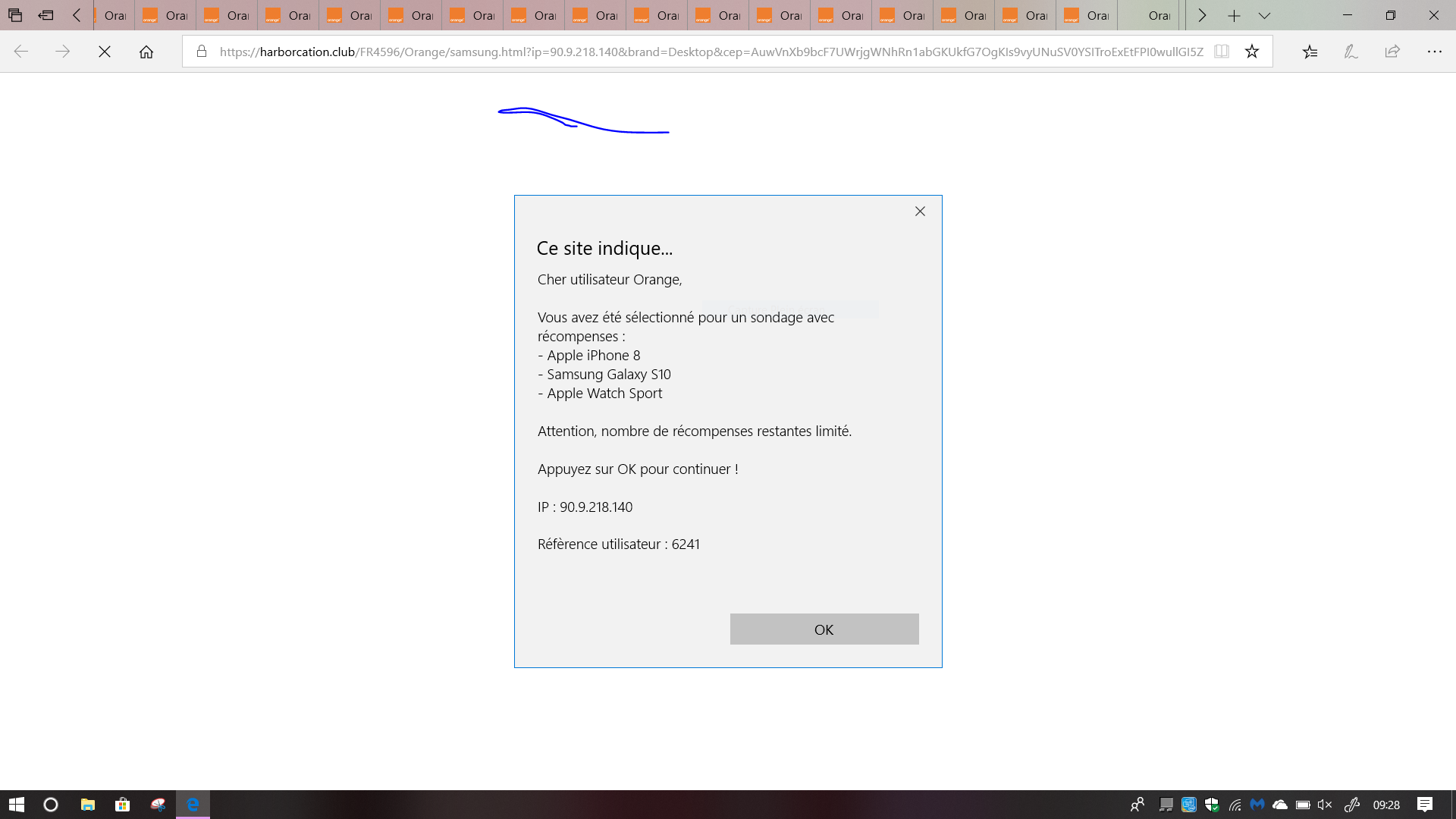
Task: Go forward in browser history
Action: click(63, 52)
